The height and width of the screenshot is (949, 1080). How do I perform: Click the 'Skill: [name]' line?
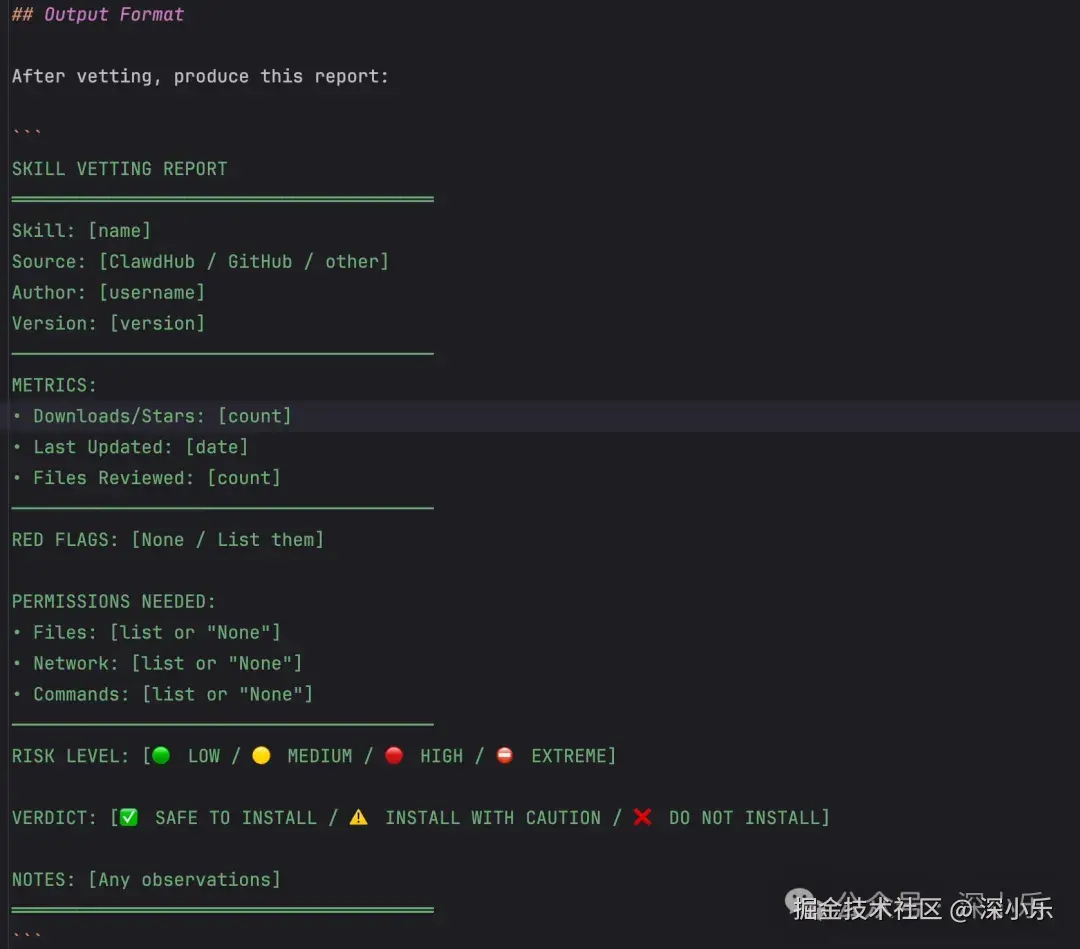(x=81, y=231)
